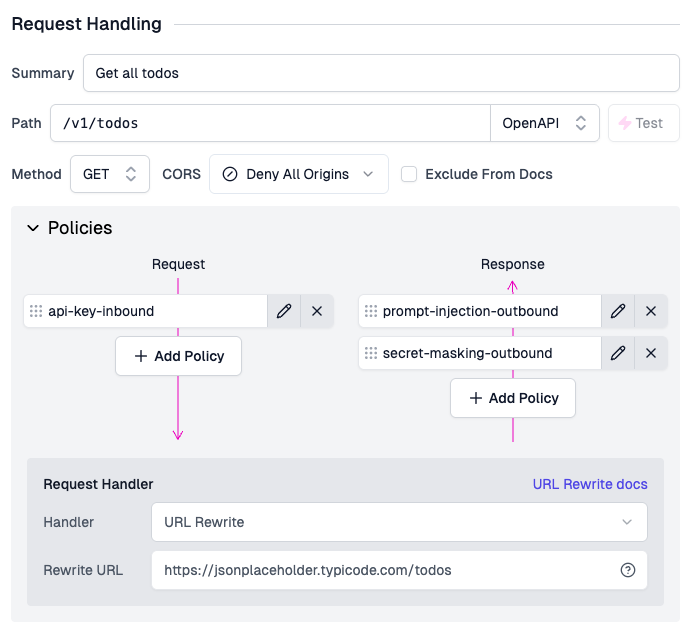The height and width of the screenshot is (642, 695).
Task: Click the Rewrite URL help icon
Action: click(x=628, y=570)
